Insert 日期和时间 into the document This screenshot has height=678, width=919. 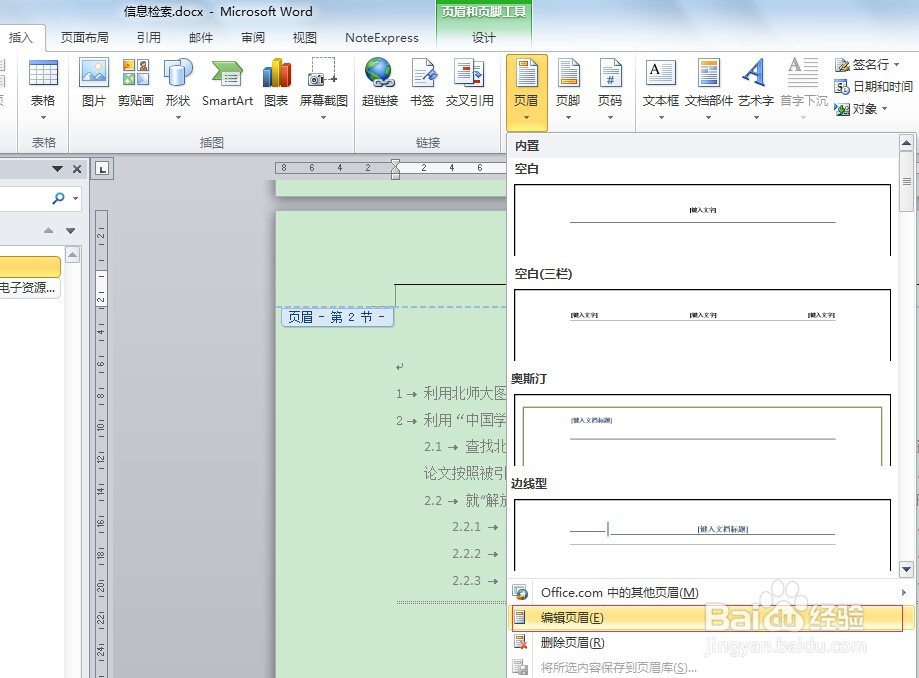coord(873,86)
